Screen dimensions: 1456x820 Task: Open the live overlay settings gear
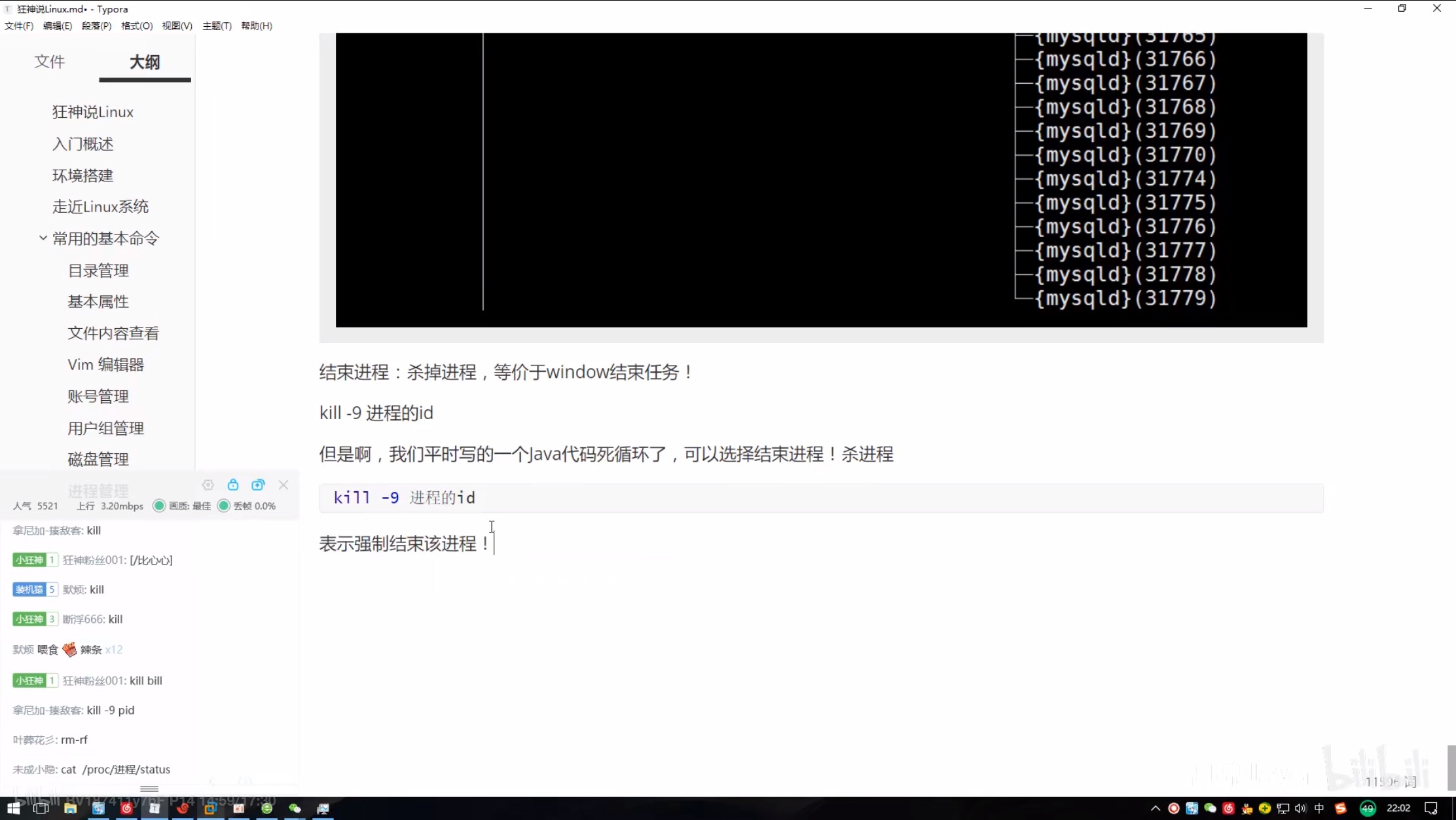point(208,485)
